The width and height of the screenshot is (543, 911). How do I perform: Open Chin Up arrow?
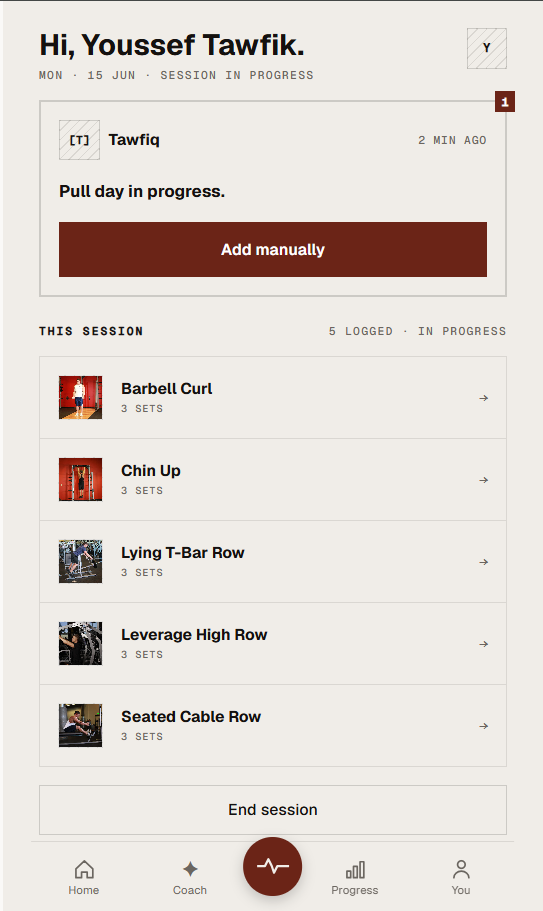(483, 480)
